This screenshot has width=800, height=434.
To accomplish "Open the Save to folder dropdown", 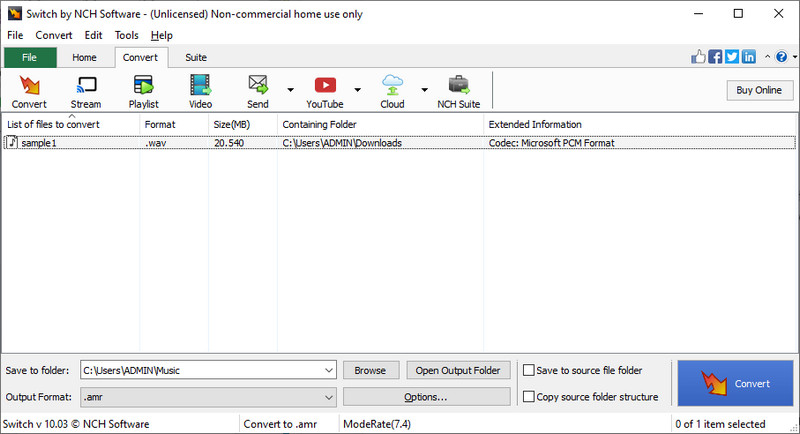I will tap(329, 370).
